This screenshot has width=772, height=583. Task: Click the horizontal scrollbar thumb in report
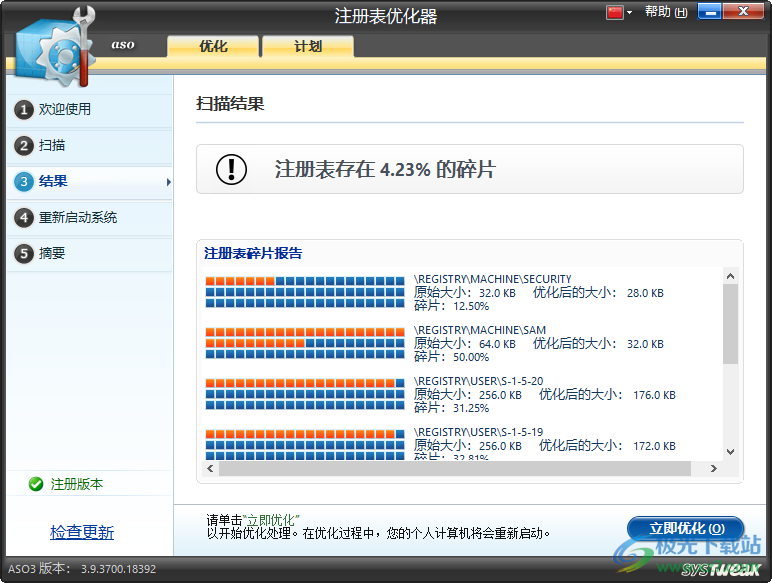click(x=455, y=468)
